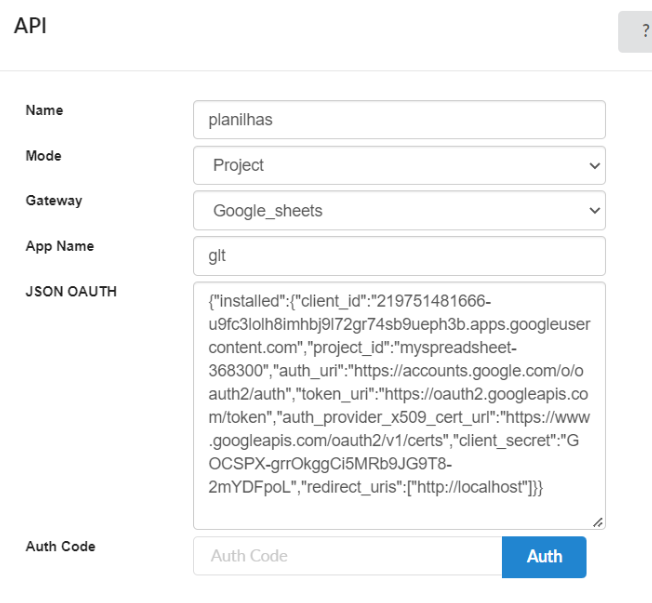Click the Gateway field label
The height and width of the screenshot is (603, 652).
[x=54, y=201]
